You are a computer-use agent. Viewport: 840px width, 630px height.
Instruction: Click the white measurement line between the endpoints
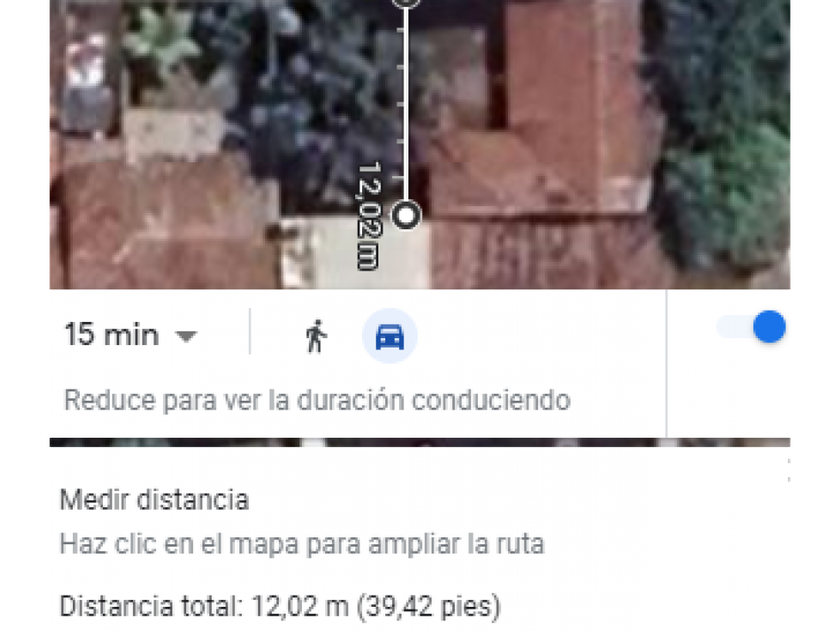[406, 107]
